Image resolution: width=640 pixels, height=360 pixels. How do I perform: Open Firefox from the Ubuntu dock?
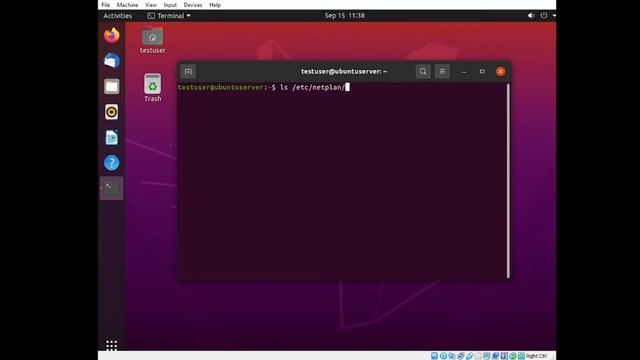pos(111,35)
